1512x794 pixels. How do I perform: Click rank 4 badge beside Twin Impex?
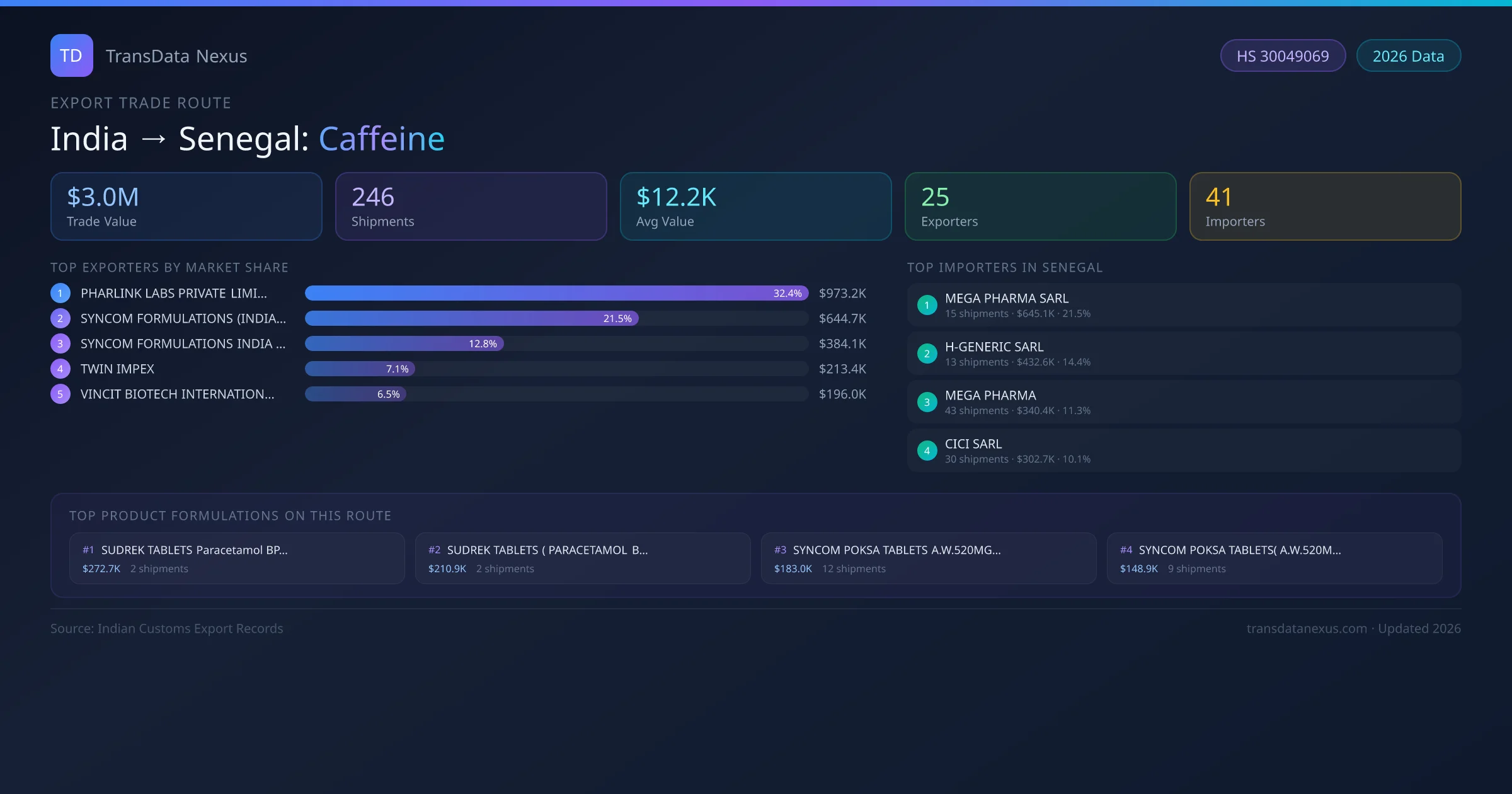coord(60,369)
